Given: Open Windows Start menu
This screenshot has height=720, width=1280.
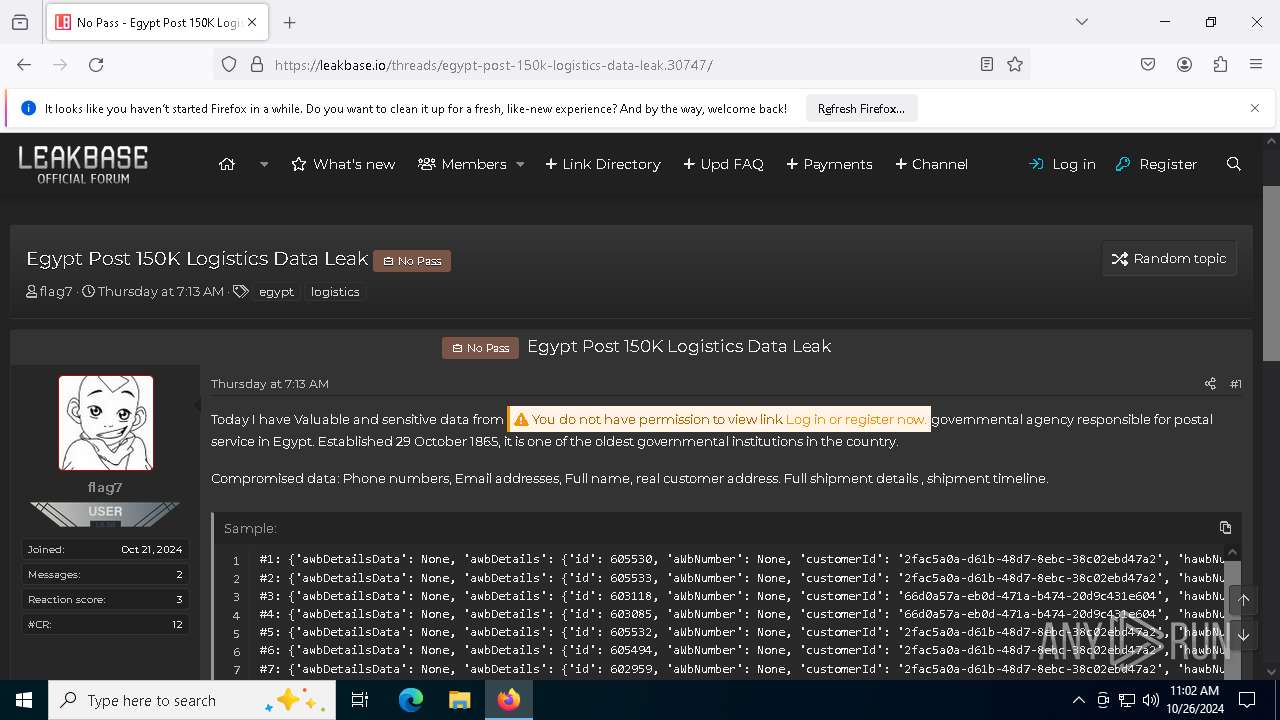Looking at the screenshot, I should (24, 700).
